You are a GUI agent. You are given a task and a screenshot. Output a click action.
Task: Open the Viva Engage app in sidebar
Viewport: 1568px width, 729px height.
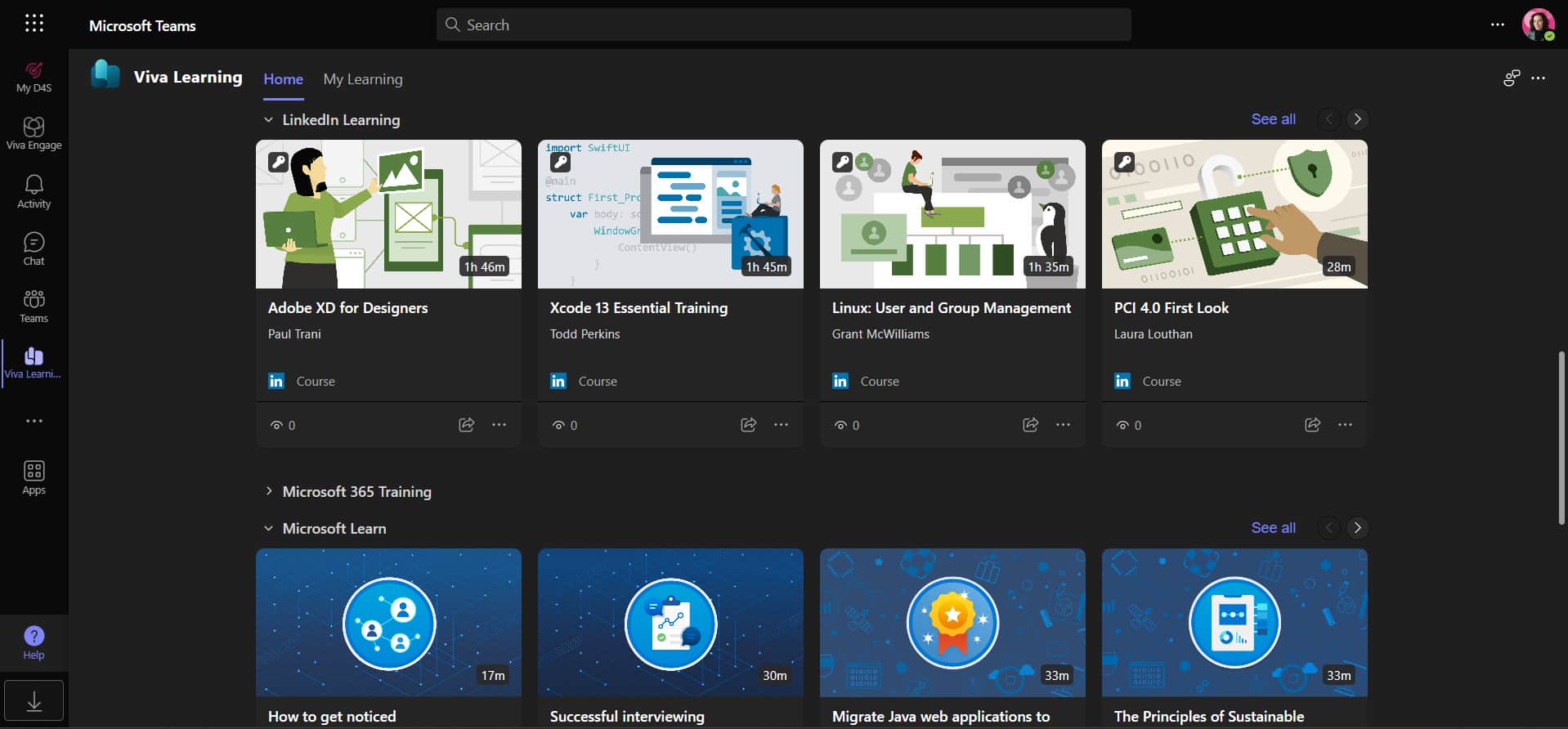tap(34, 133)
